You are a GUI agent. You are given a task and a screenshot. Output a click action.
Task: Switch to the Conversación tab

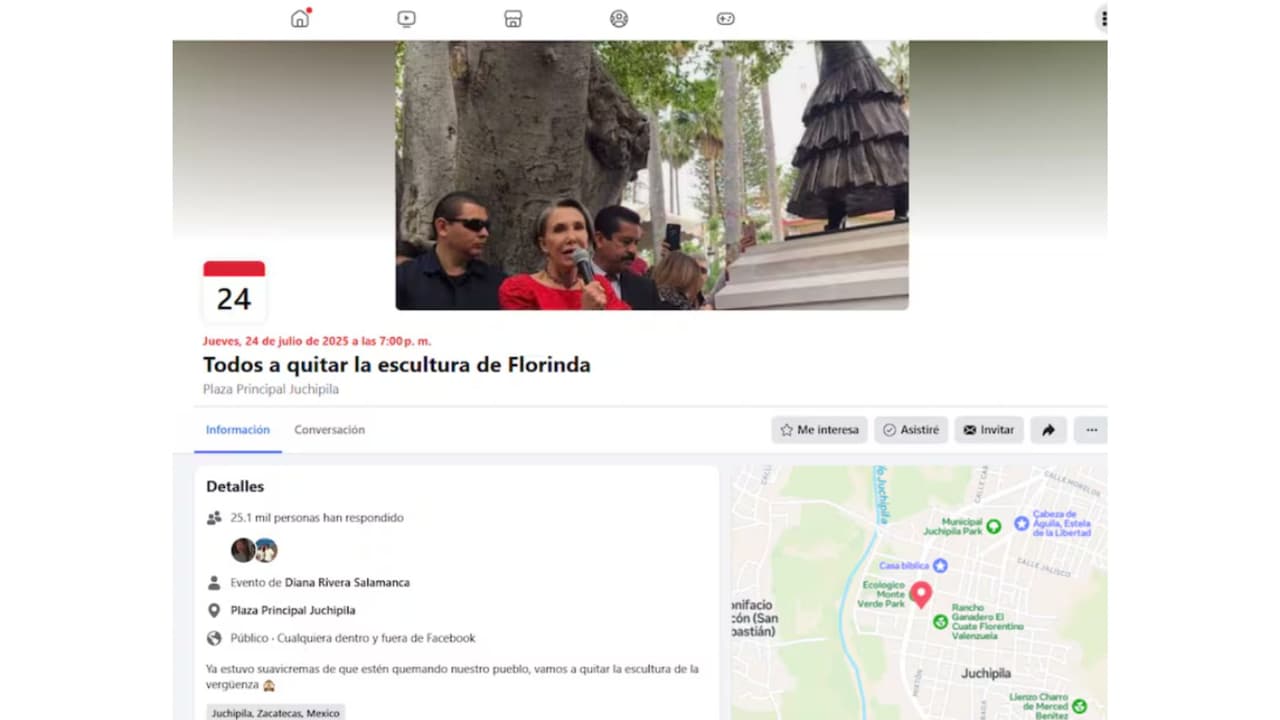(329, 429)
